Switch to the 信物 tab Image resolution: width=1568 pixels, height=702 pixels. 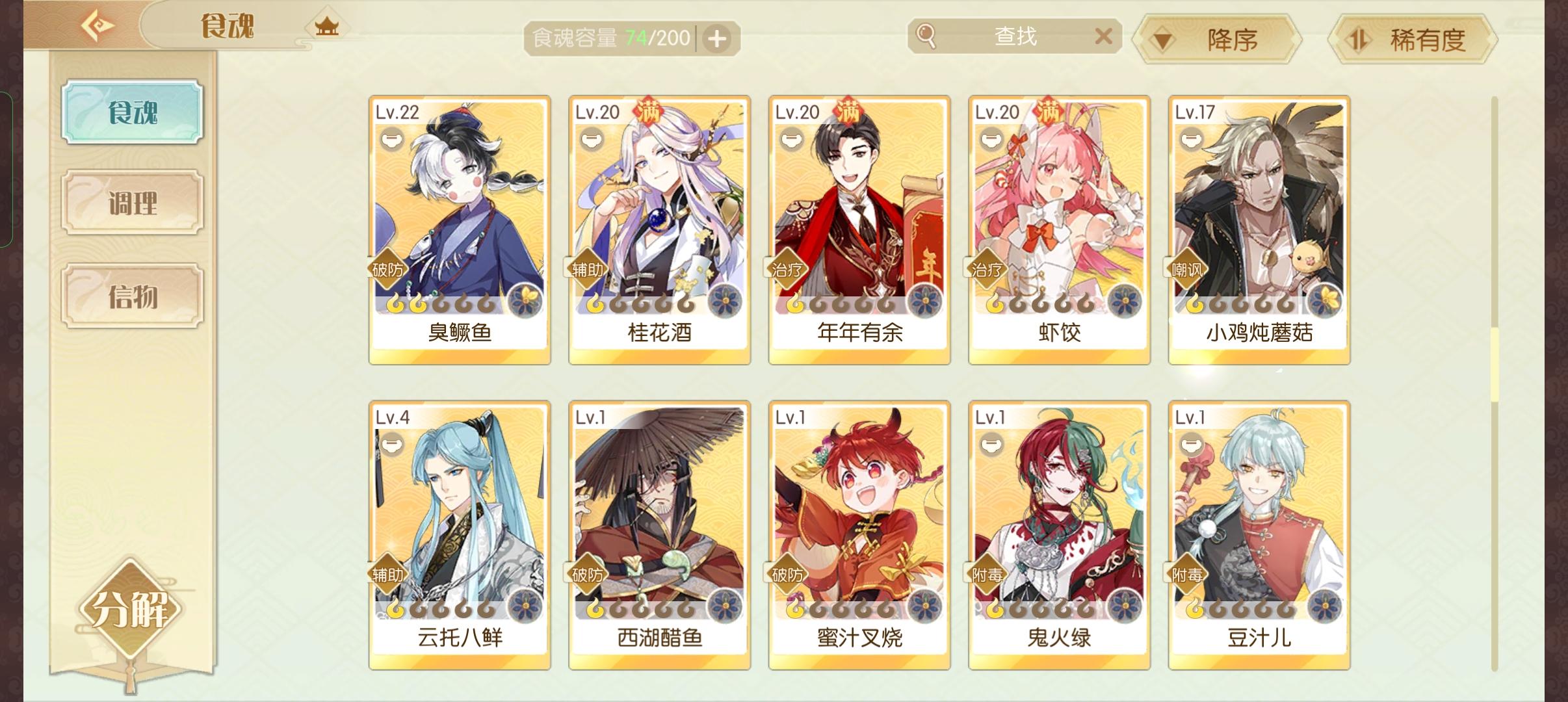[x=133, y=296]
